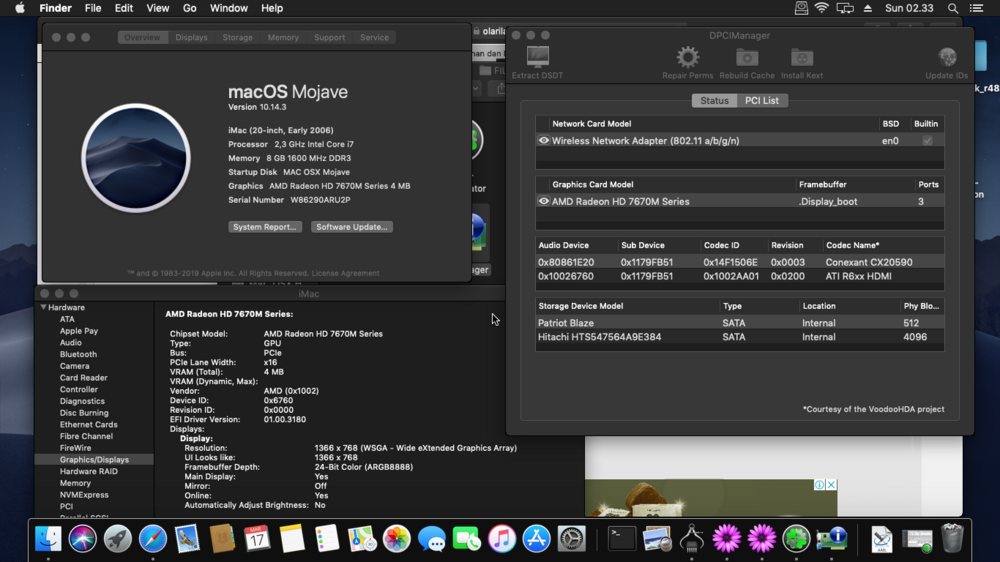Viewport: 1000px width, 562px height.
Task: Click the Rebuild Cache icon
Action: pyautogui.click(x=747, y=57)
